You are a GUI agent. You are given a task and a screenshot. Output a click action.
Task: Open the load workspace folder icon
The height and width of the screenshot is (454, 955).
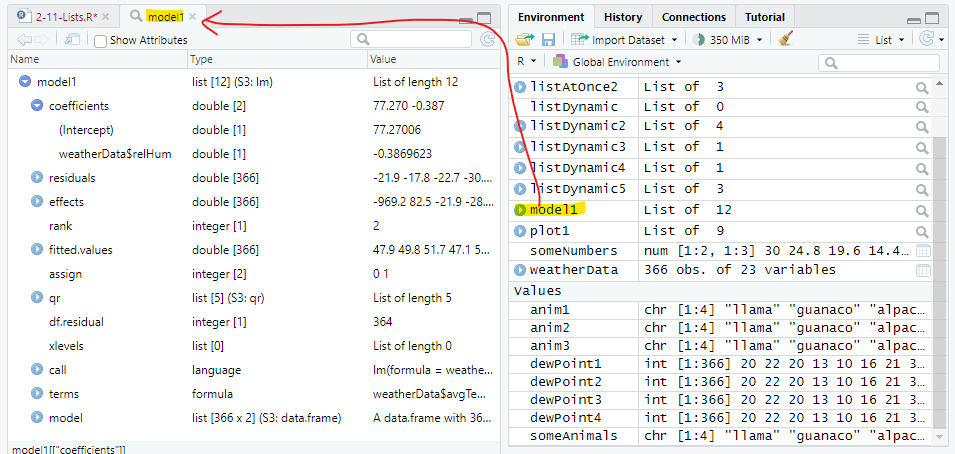(524, 40)
